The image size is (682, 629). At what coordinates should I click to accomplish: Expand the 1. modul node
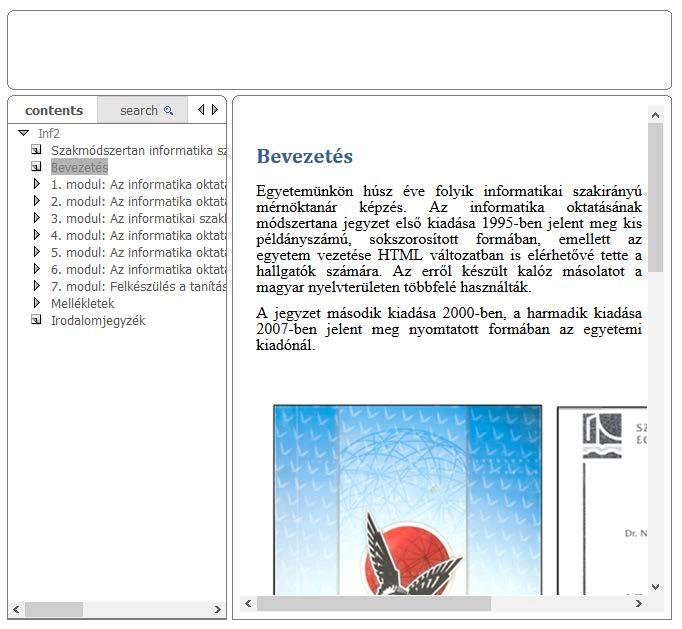[37, 184]
